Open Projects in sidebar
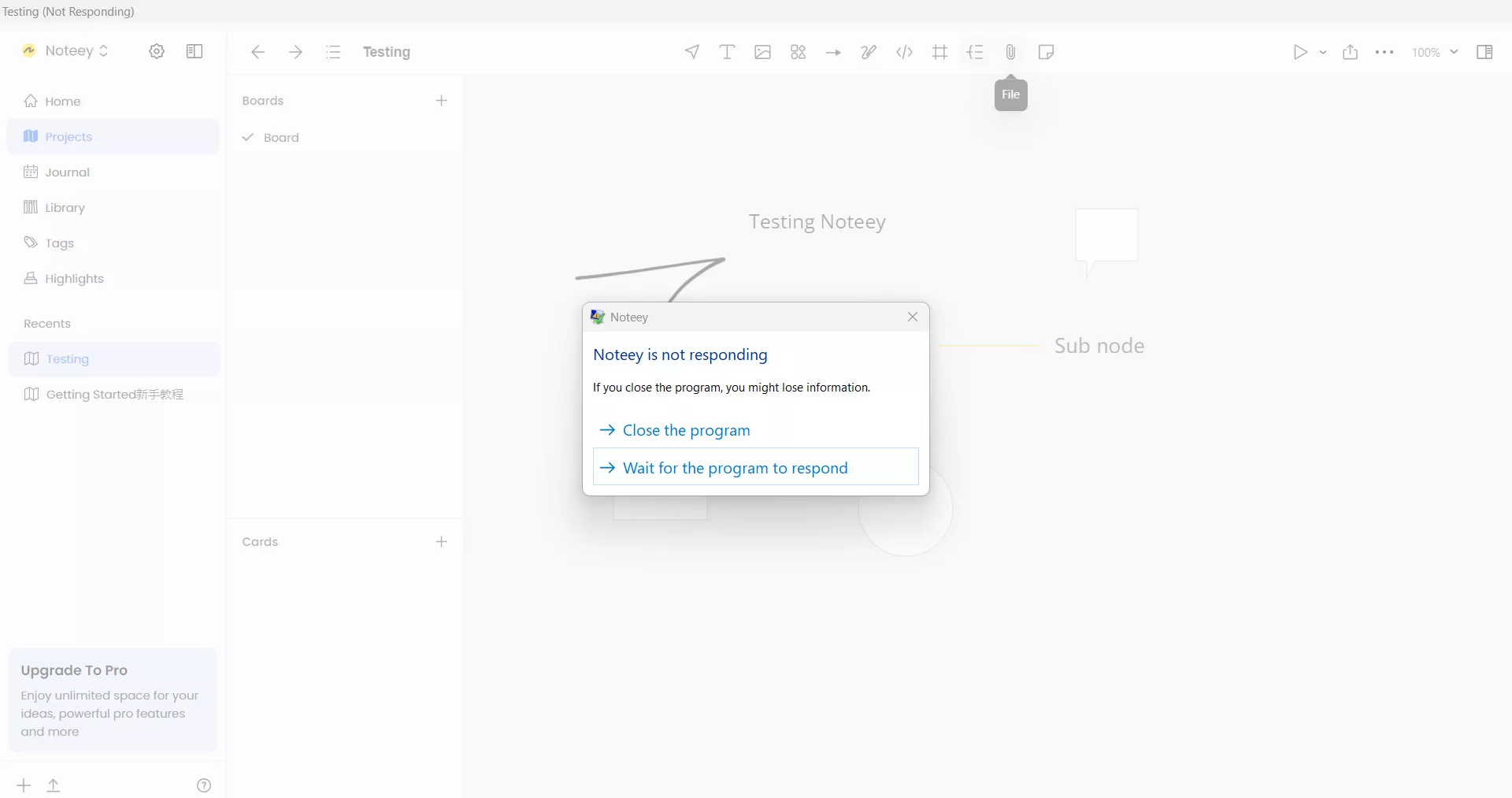 click(113, 136)
